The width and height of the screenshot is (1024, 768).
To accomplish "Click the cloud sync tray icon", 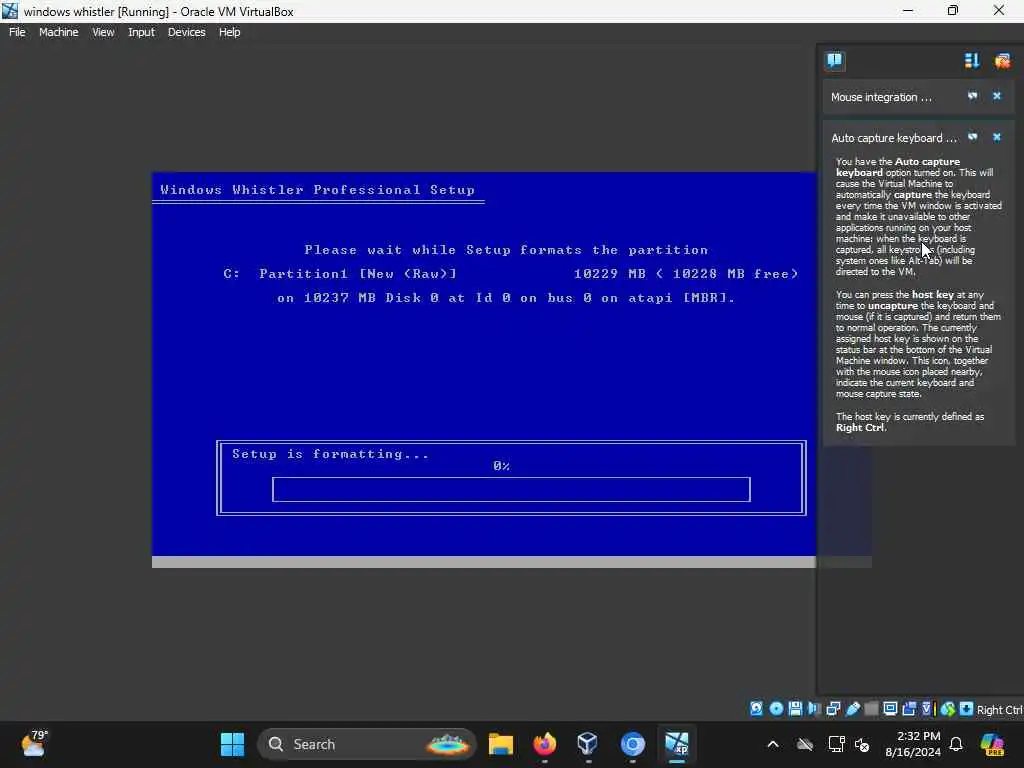I will click(805, 744).
